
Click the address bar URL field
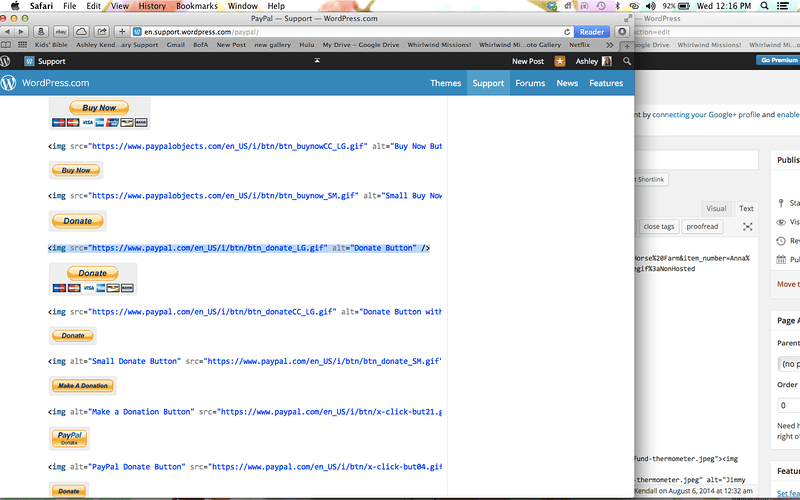click(352, 32)
